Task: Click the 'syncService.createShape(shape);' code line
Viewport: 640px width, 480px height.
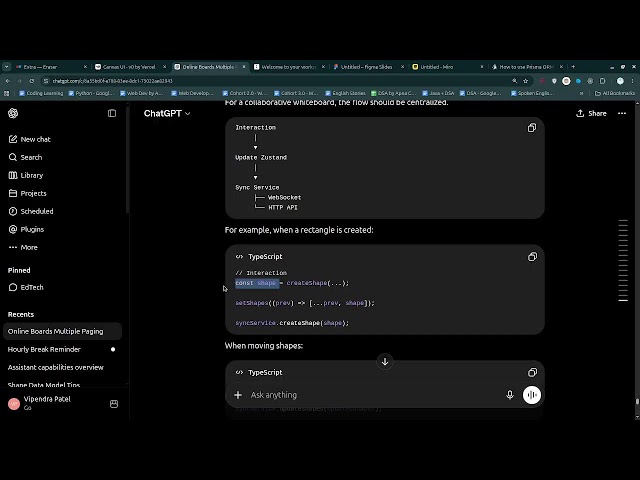Action: pyautogui.click(x=292, y=323)
